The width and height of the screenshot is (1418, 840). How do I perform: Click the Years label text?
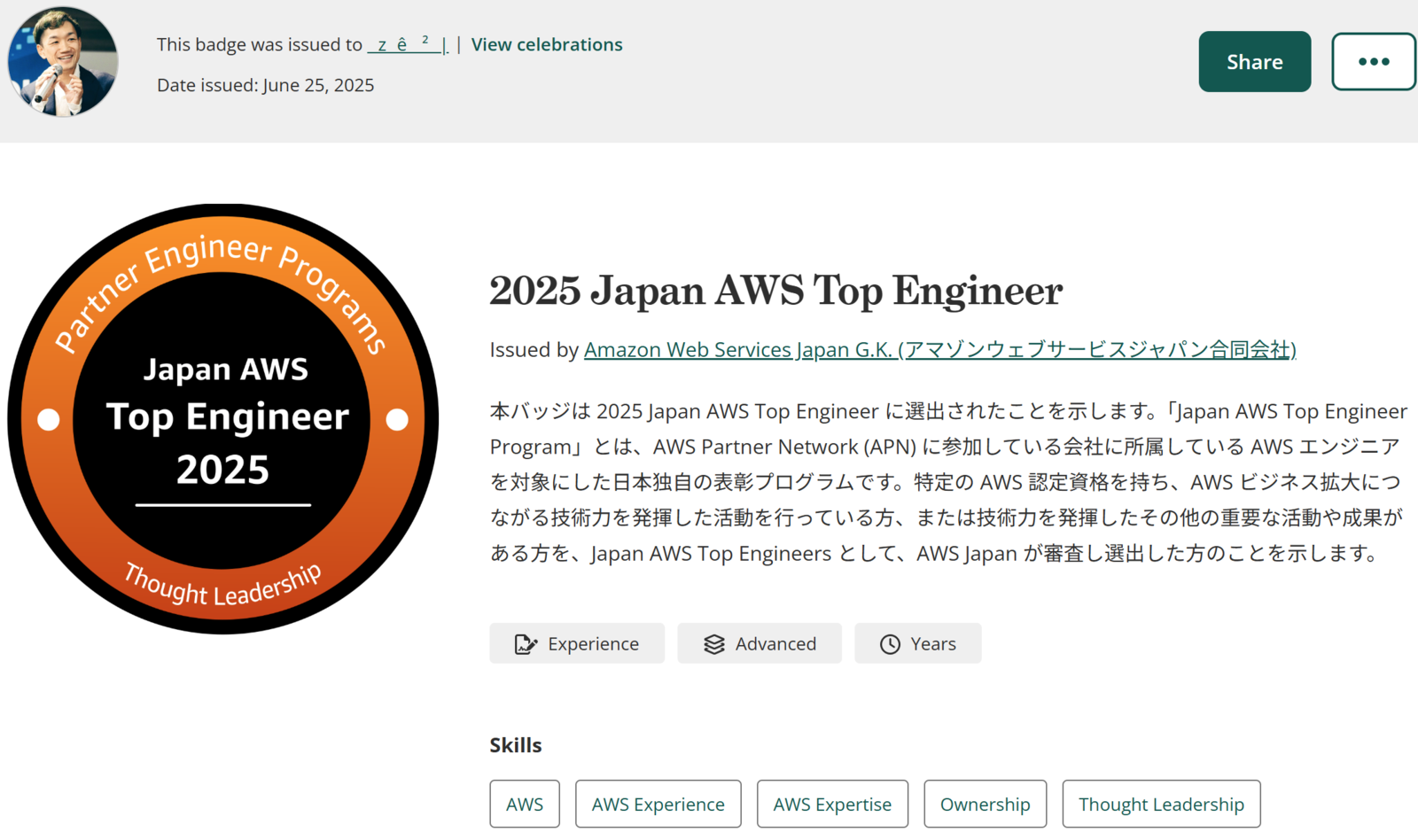[933, 644]
